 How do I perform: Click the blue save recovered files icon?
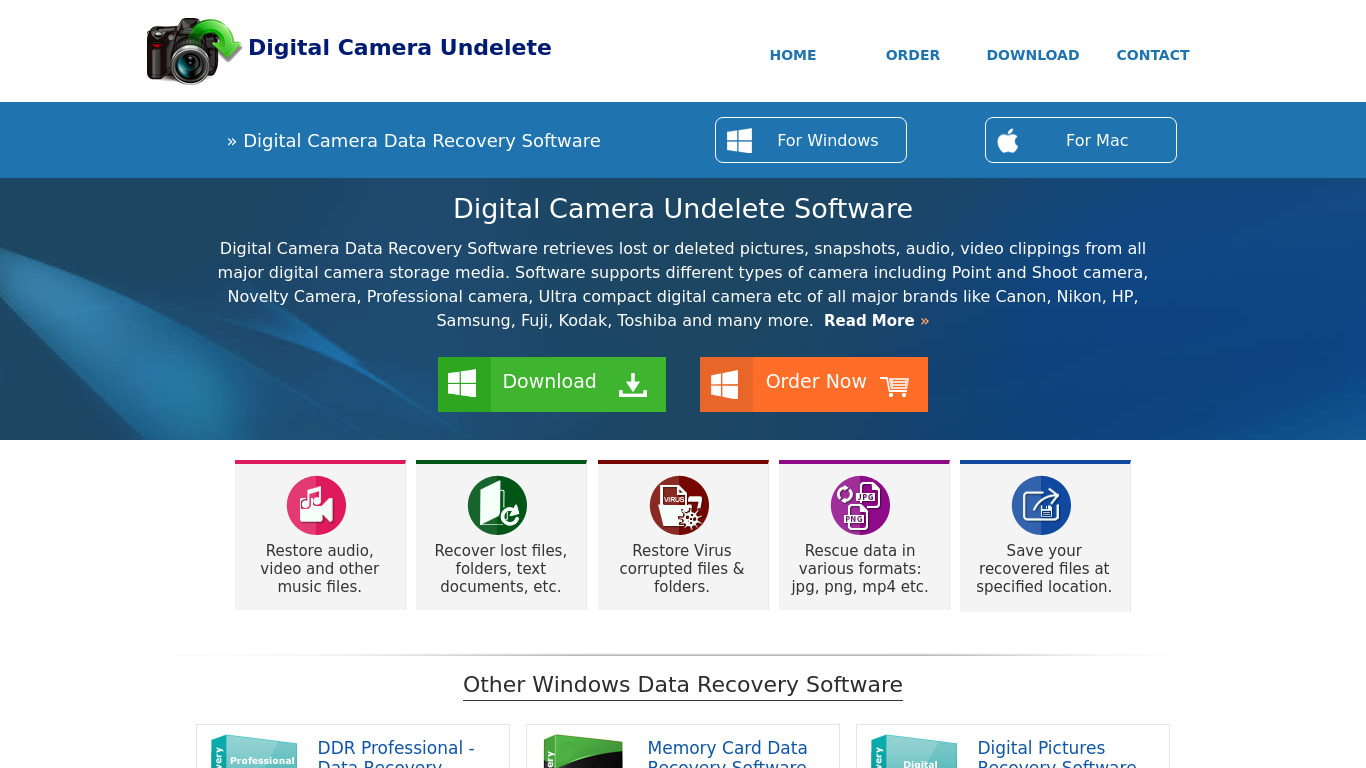[x=1041, y=505]
